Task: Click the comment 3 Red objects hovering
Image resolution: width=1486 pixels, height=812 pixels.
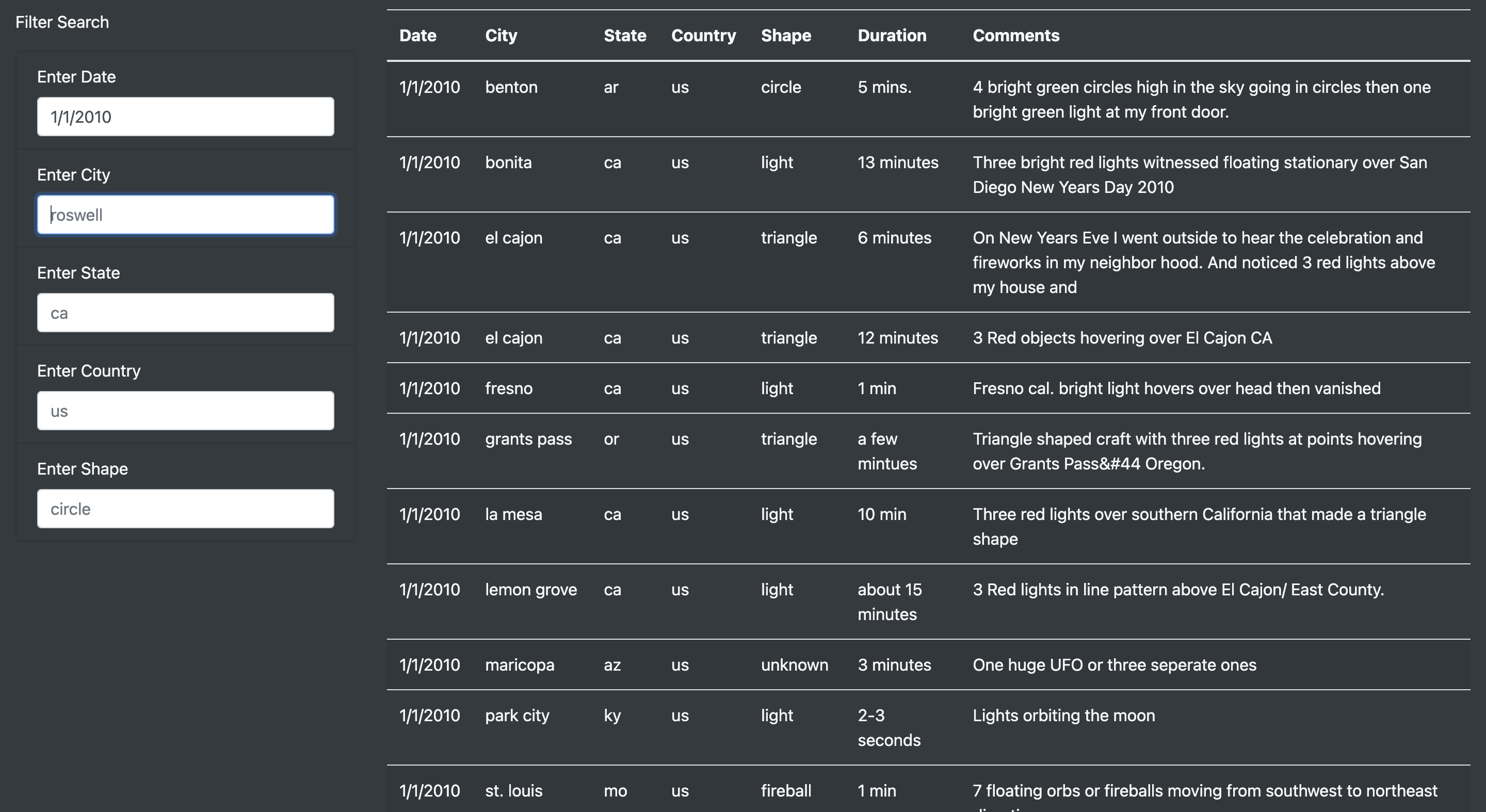Action: (x=1122, y=337)
